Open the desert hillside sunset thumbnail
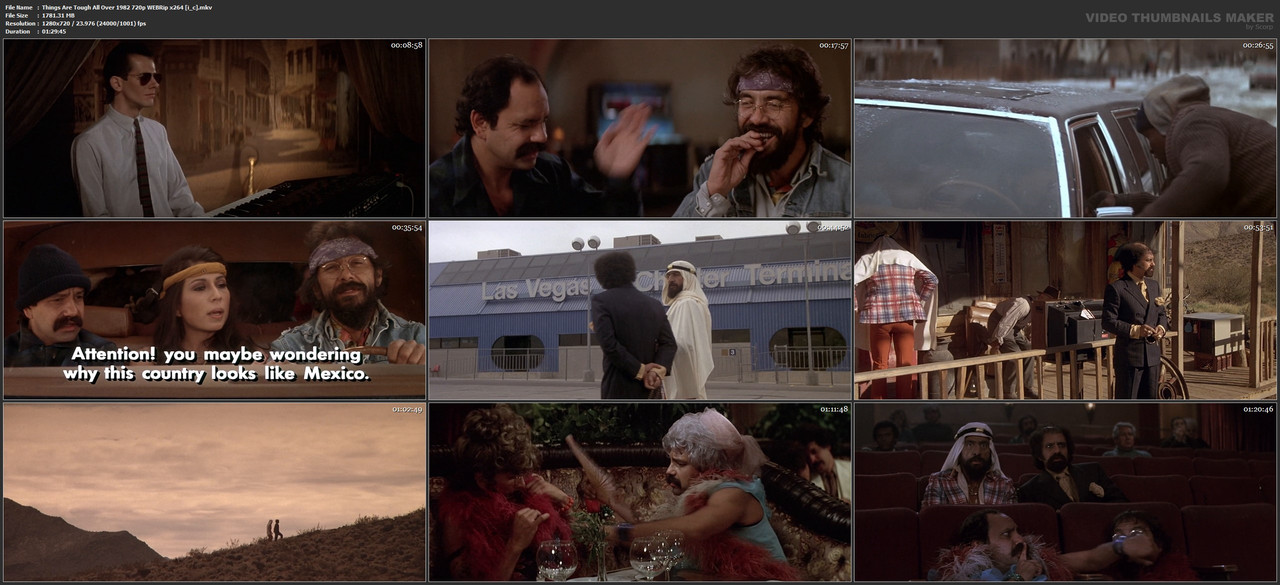Image resolution: width=1280 pixels, height=585 pixels. click(214, 492)
